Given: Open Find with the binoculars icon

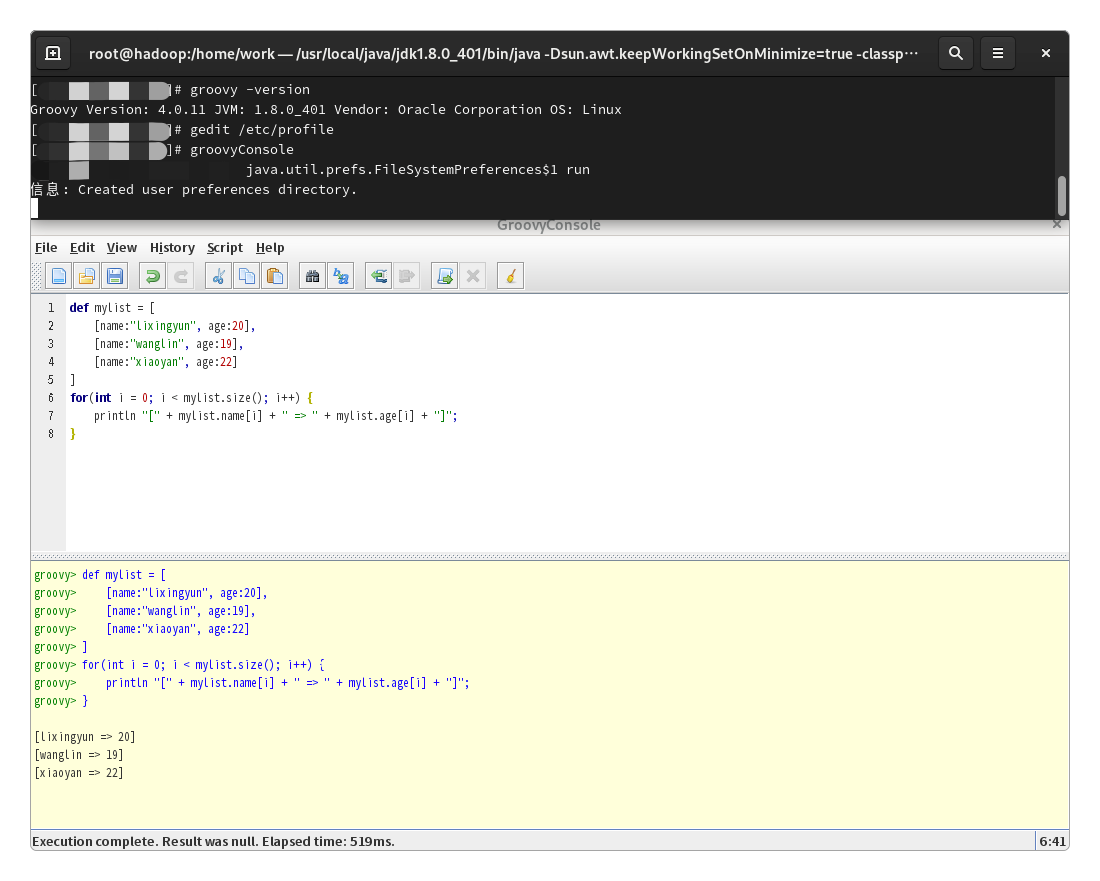Looking at the screenshot, I should click(312, 276).
